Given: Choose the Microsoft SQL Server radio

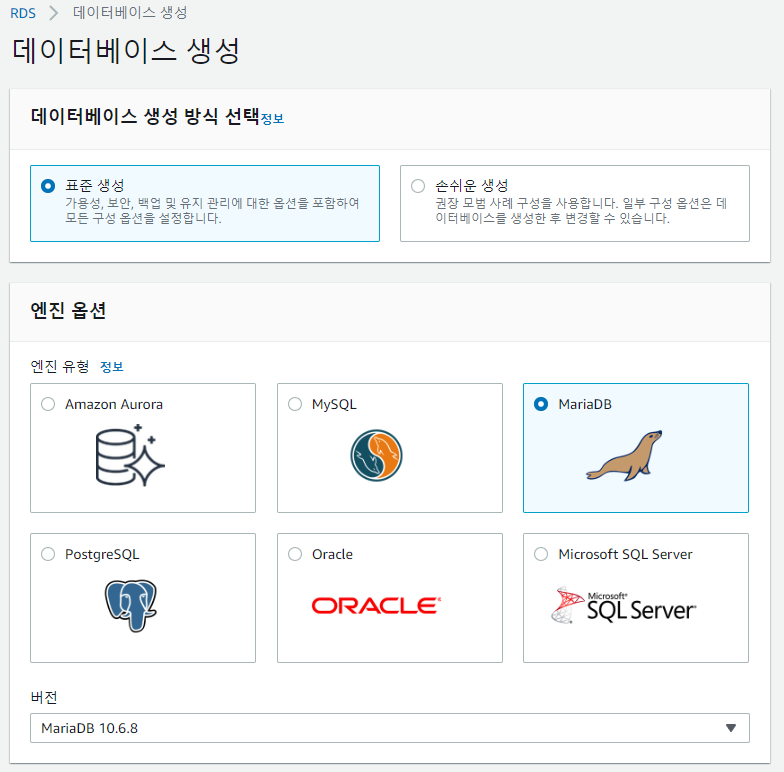Looking at the screenshot, I should click(541, 554).
